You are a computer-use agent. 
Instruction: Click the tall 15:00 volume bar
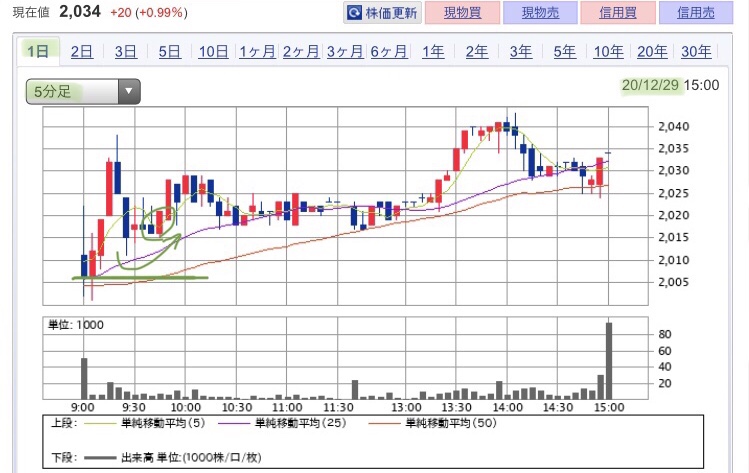609,361
